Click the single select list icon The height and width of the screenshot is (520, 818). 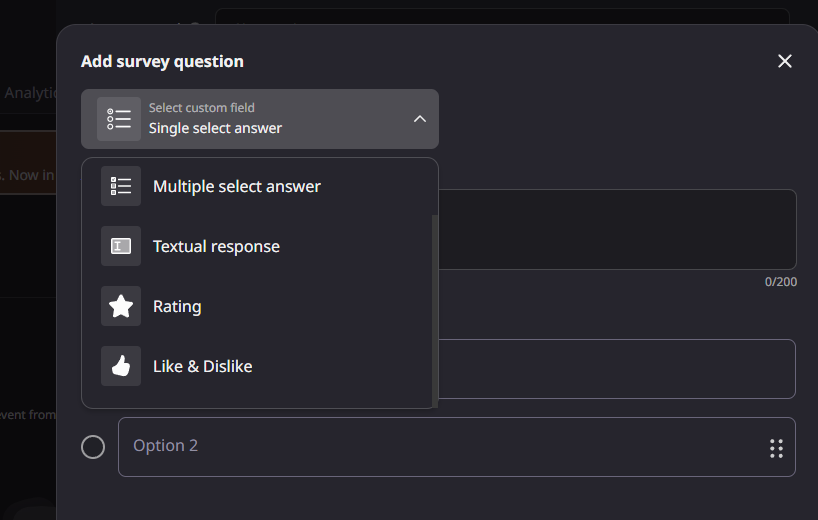119,119
